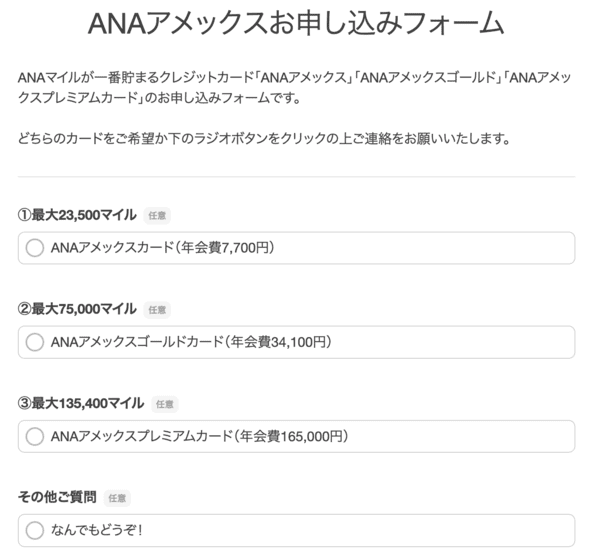Click 任意 badge beside 最大75,000マイル
Screen dimensions: 600x556
(x=157, y=310)
